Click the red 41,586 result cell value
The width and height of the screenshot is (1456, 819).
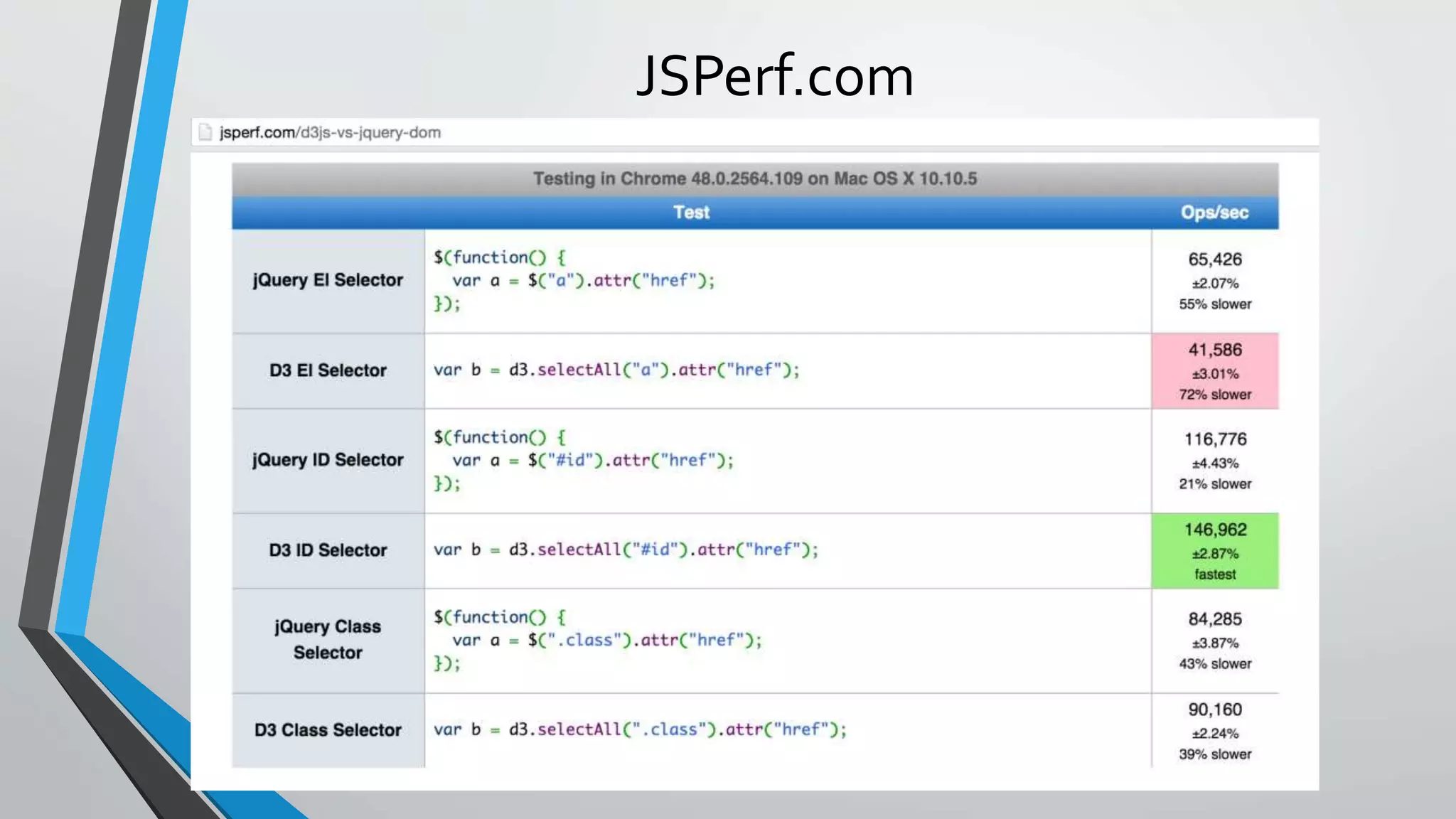click(1215, 350)
